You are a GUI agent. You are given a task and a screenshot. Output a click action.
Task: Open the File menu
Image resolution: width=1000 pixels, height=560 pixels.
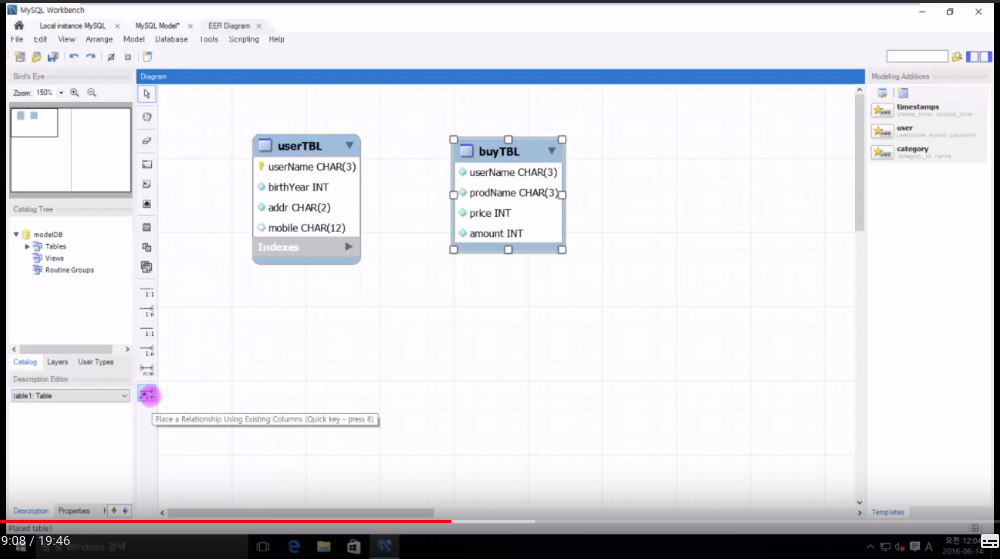[x=17, y=40]
